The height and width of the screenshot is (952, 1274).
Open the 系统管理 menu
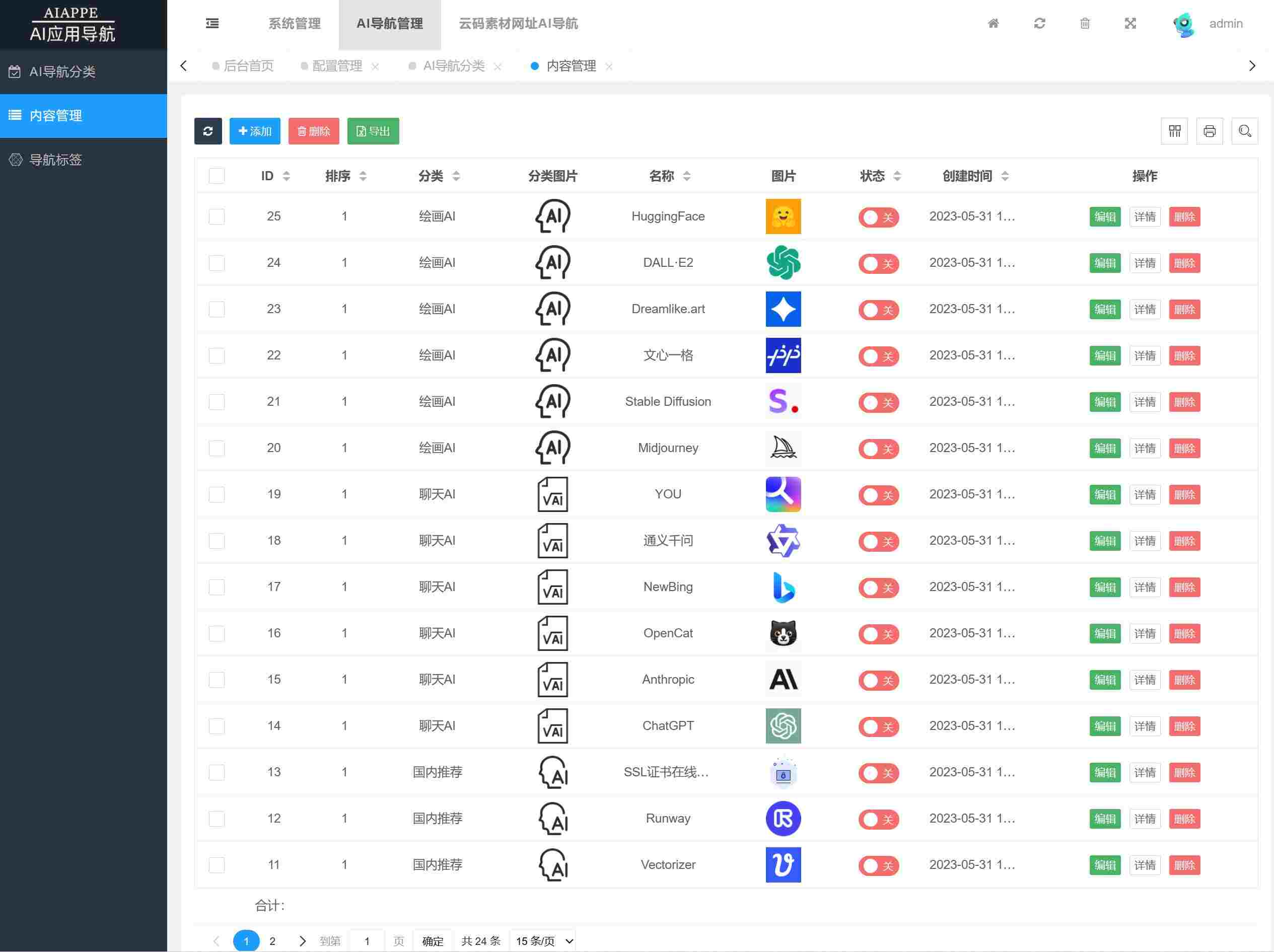coord(294,24)
